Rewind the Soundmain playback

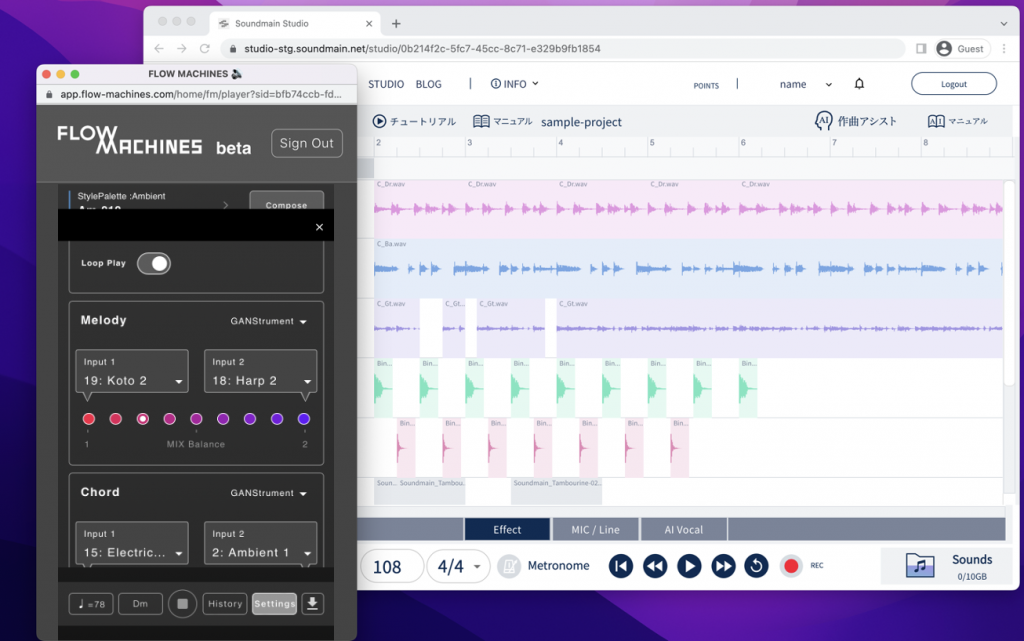[x=655, y=566]
